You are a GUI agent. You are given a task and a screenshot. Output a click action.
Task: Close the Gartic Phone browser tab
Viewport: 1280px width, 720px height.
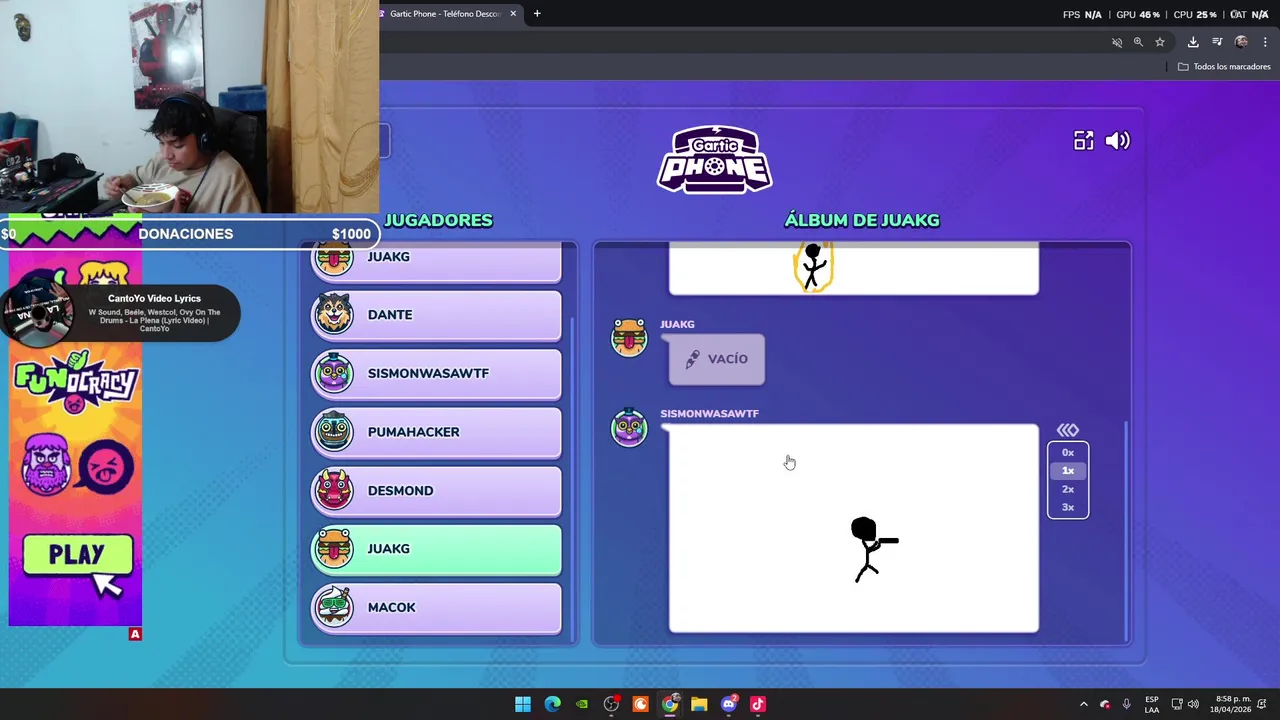[x=513, y=14]
